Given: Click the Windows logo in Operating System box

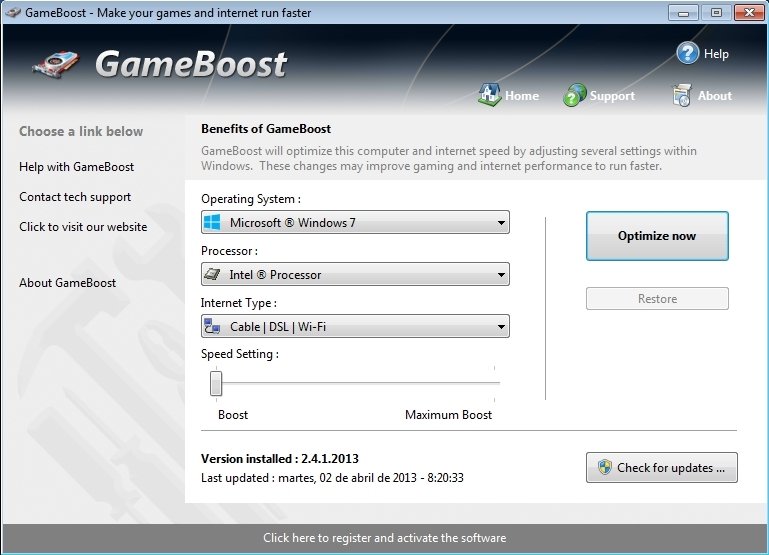Looking at the screenshot, I should [x=212, y=222].
